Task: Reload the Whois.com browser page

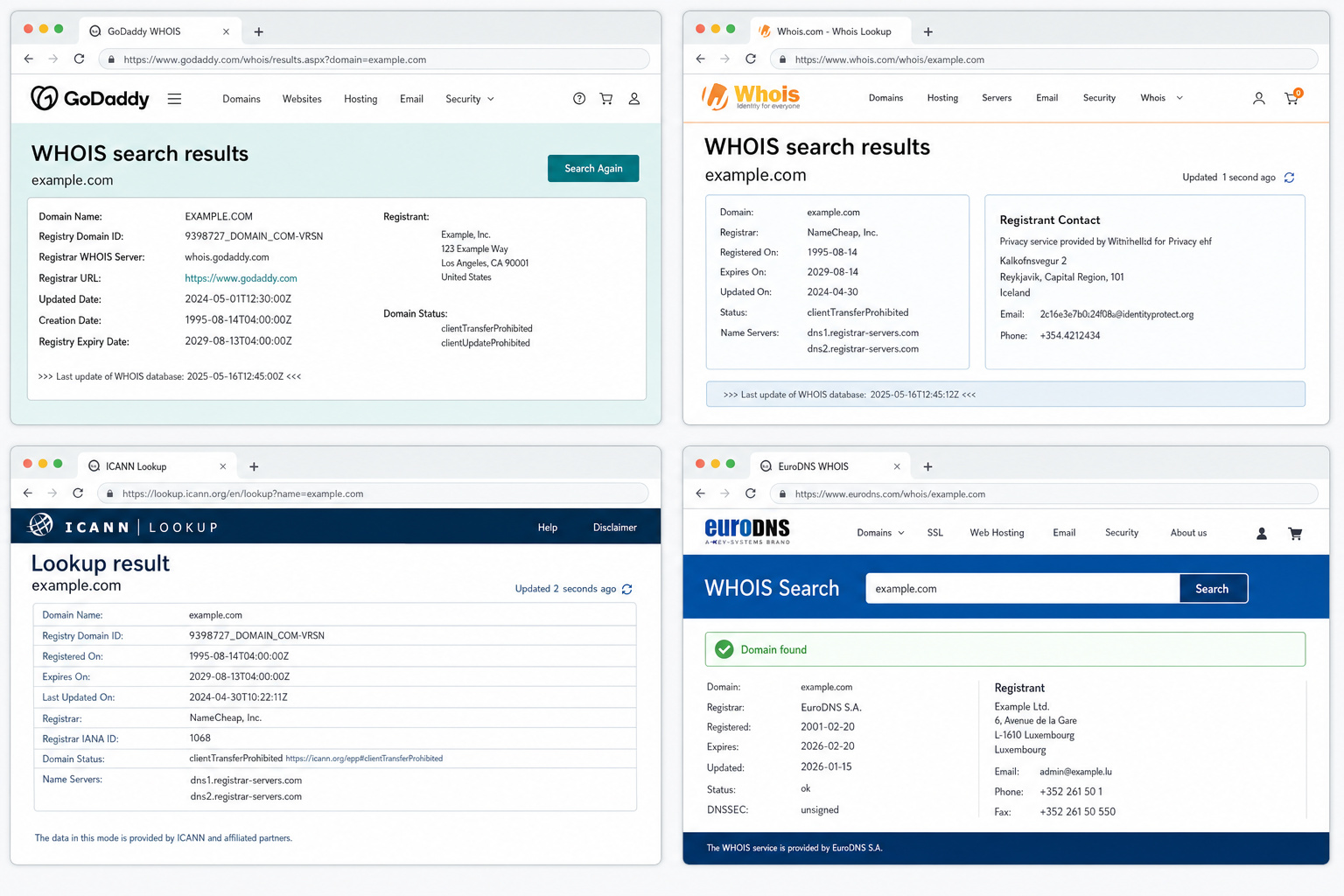Action: (x=751, y=59)
